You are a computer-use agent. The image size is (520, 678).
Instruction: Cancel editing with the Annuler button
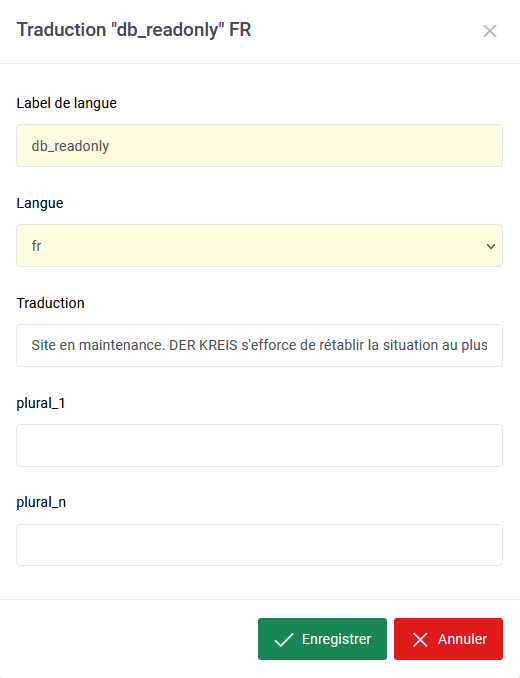[448, 639]
